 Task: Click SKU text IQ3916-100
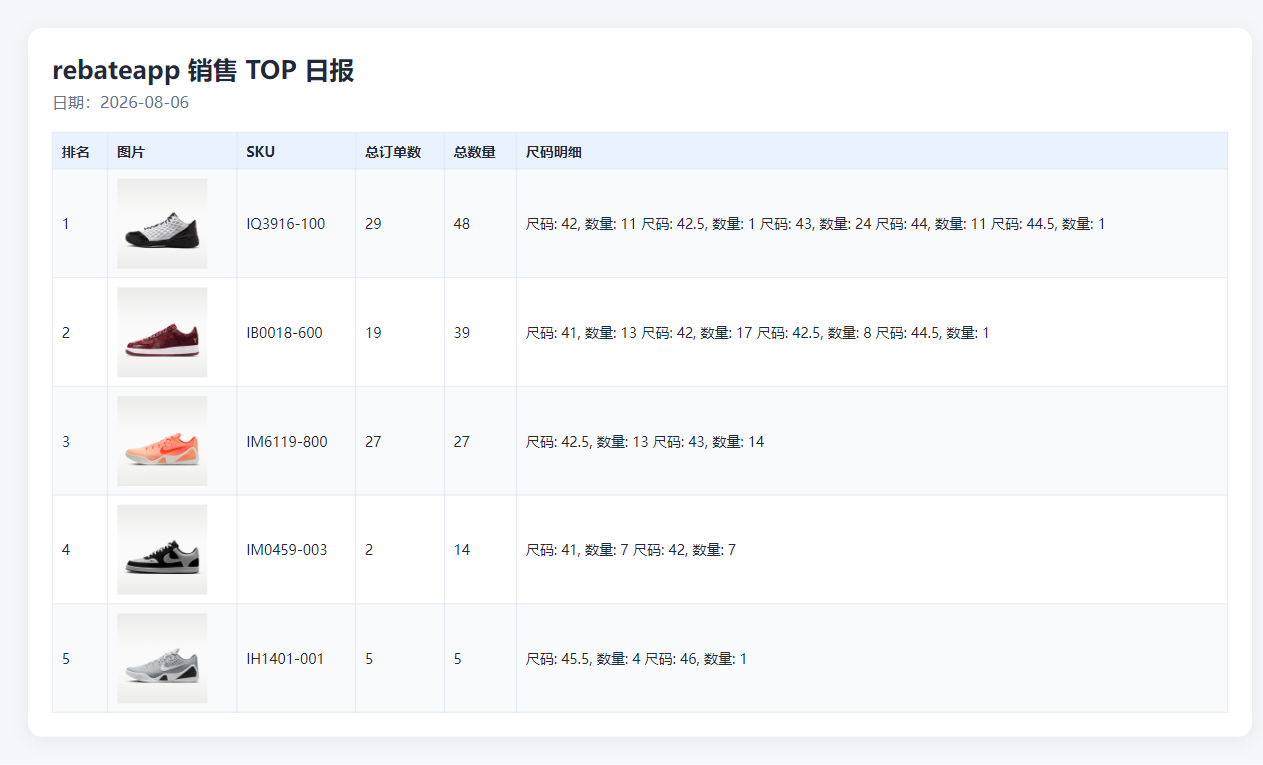tap(286, 224)
